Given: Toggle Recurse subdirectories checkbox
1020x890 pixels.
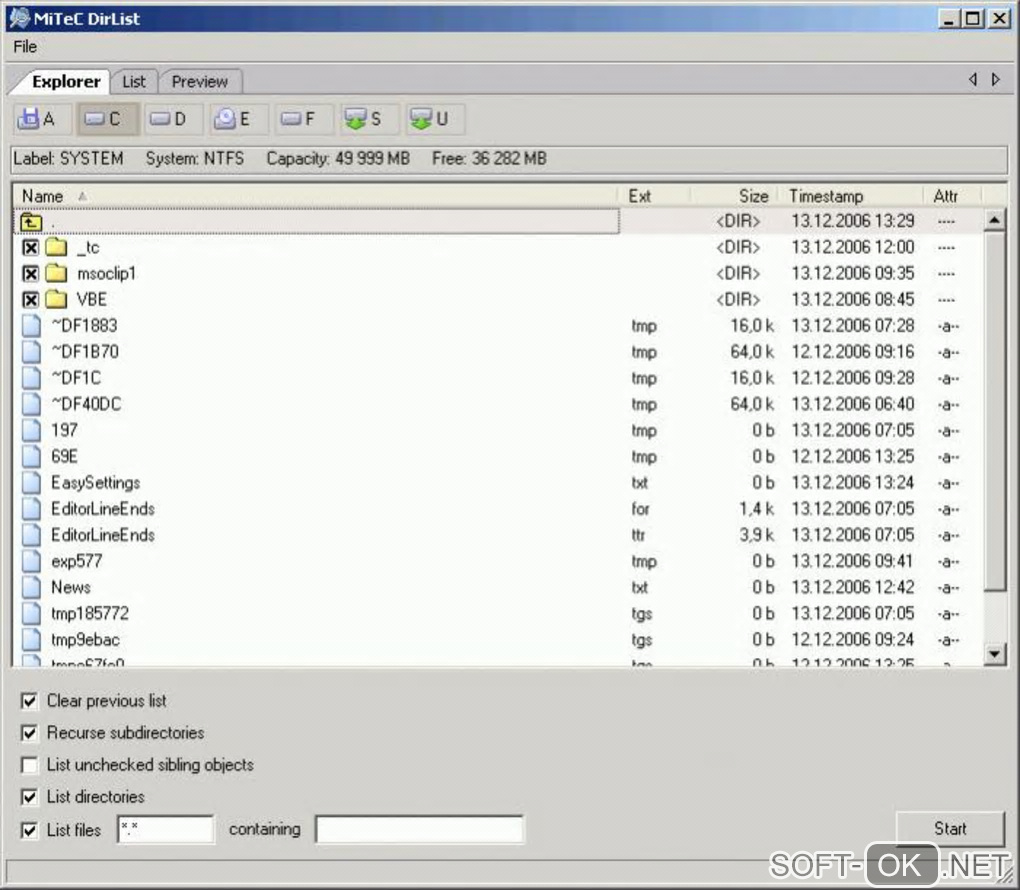Looking at the screenshot, I should click(x=29, y=733).
